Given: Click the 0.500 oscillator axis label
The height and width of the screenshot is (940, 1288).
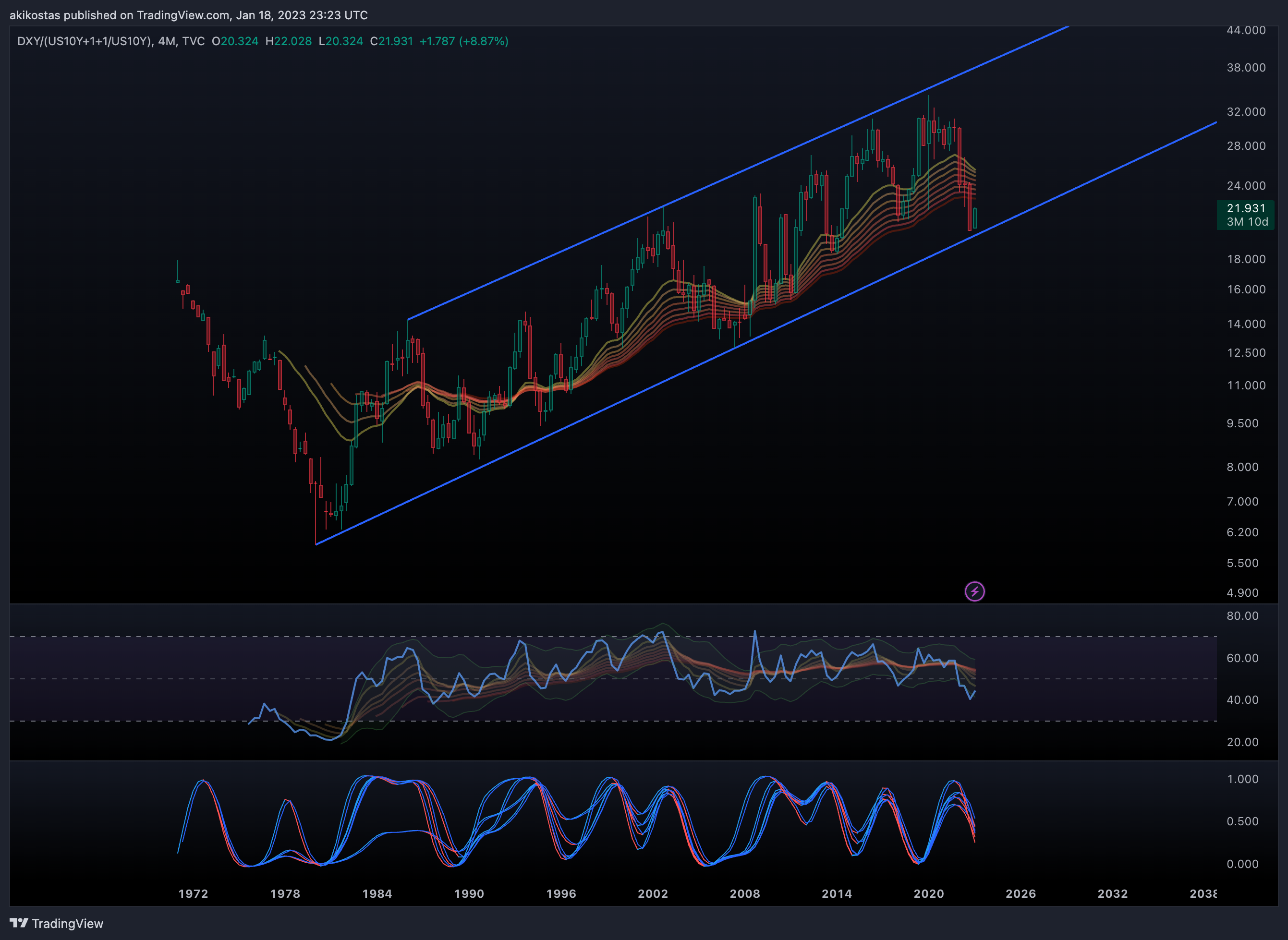Looking at the screenshot, I should [1242, 821].
